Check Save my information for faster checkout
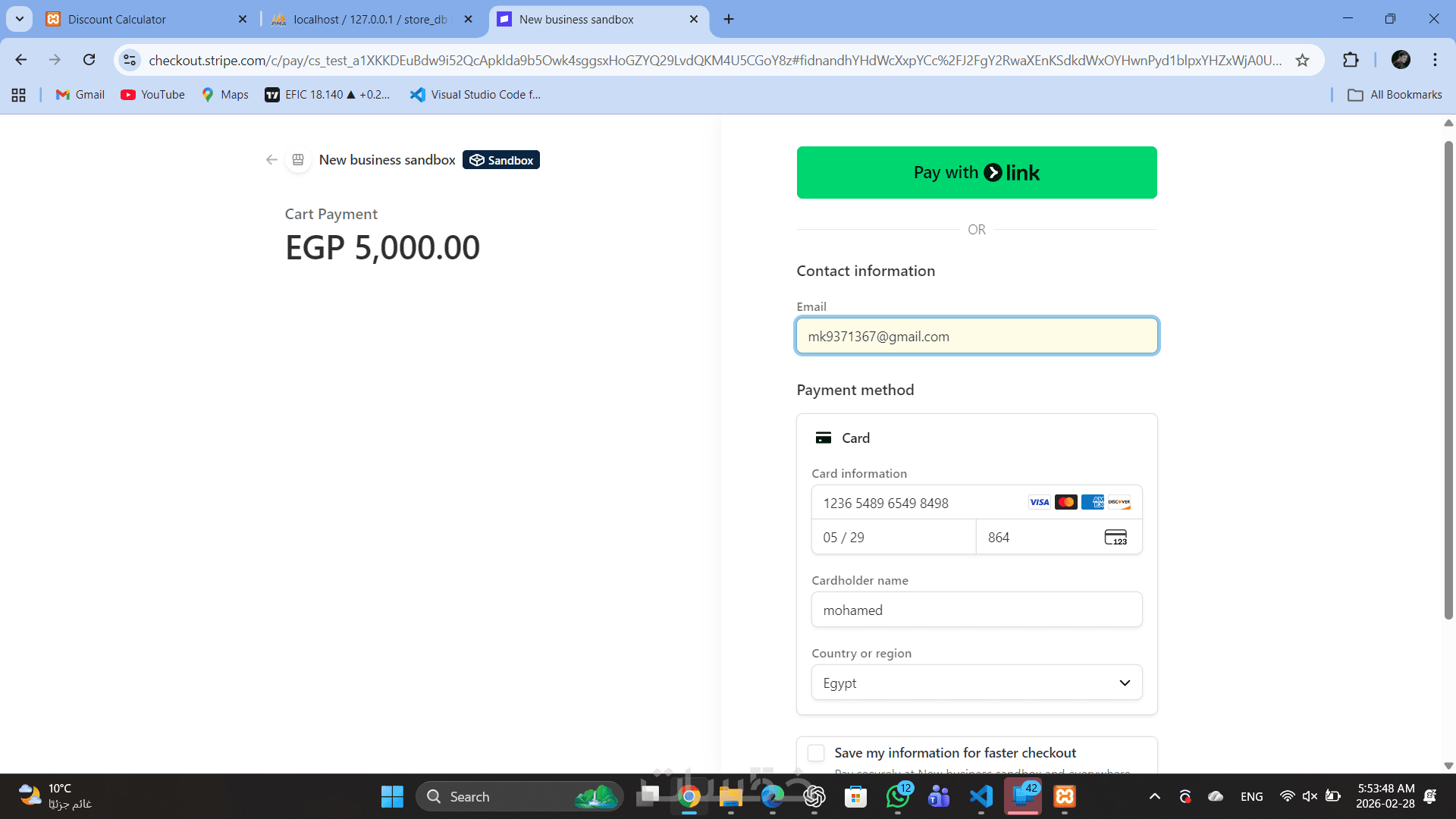The width and height of the screenshot is (1456, 819). pos(816,752)
